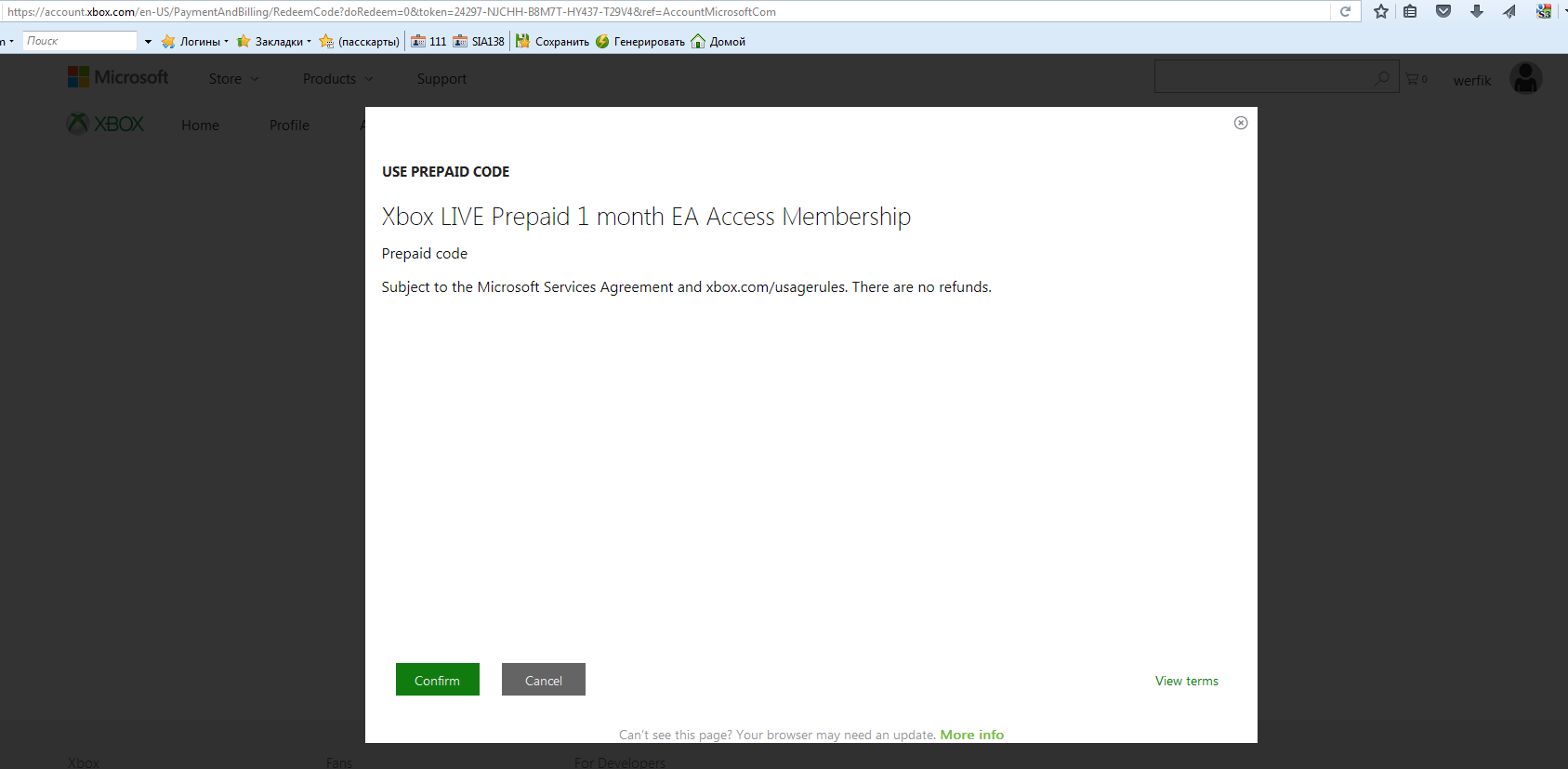Confirm the prepaid code redemption
The width and height of the screenshot is (1568, 769).
coord(438,680)
